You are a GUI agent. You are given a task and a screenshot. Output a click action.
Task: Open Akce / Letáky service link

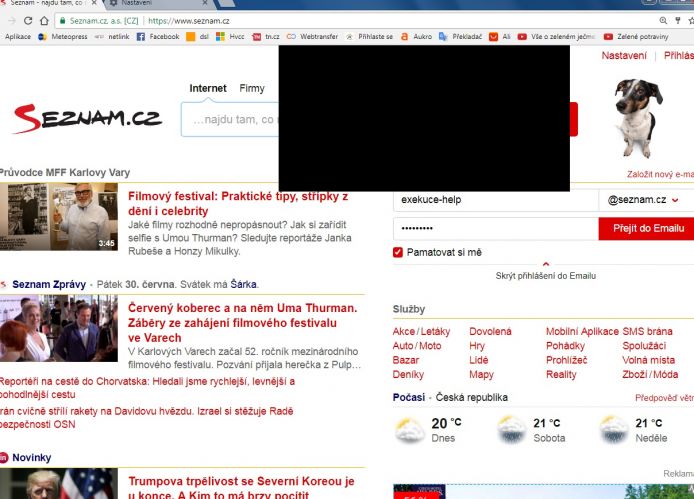[x=421, y=332]
